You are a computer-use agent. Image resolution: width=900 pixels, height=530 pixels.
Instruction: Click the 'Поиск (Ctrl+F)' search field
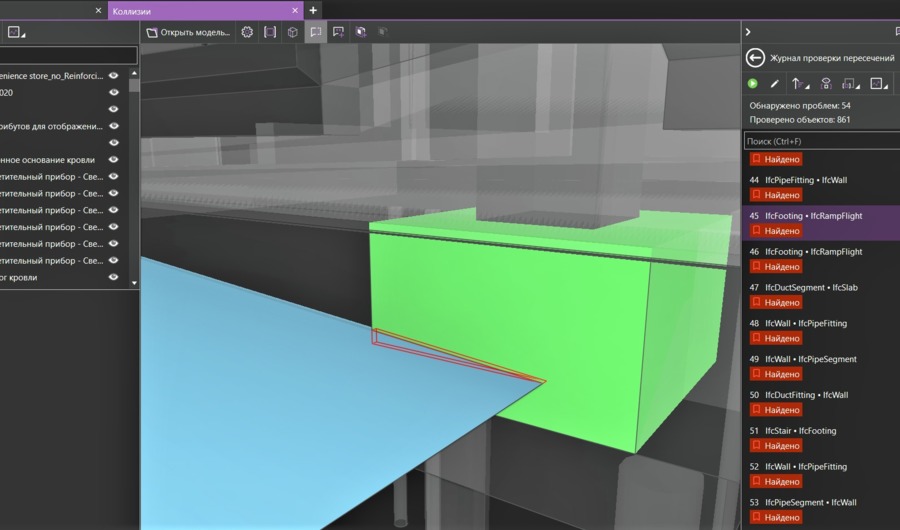pyautogui.click(x=820, y=142)
